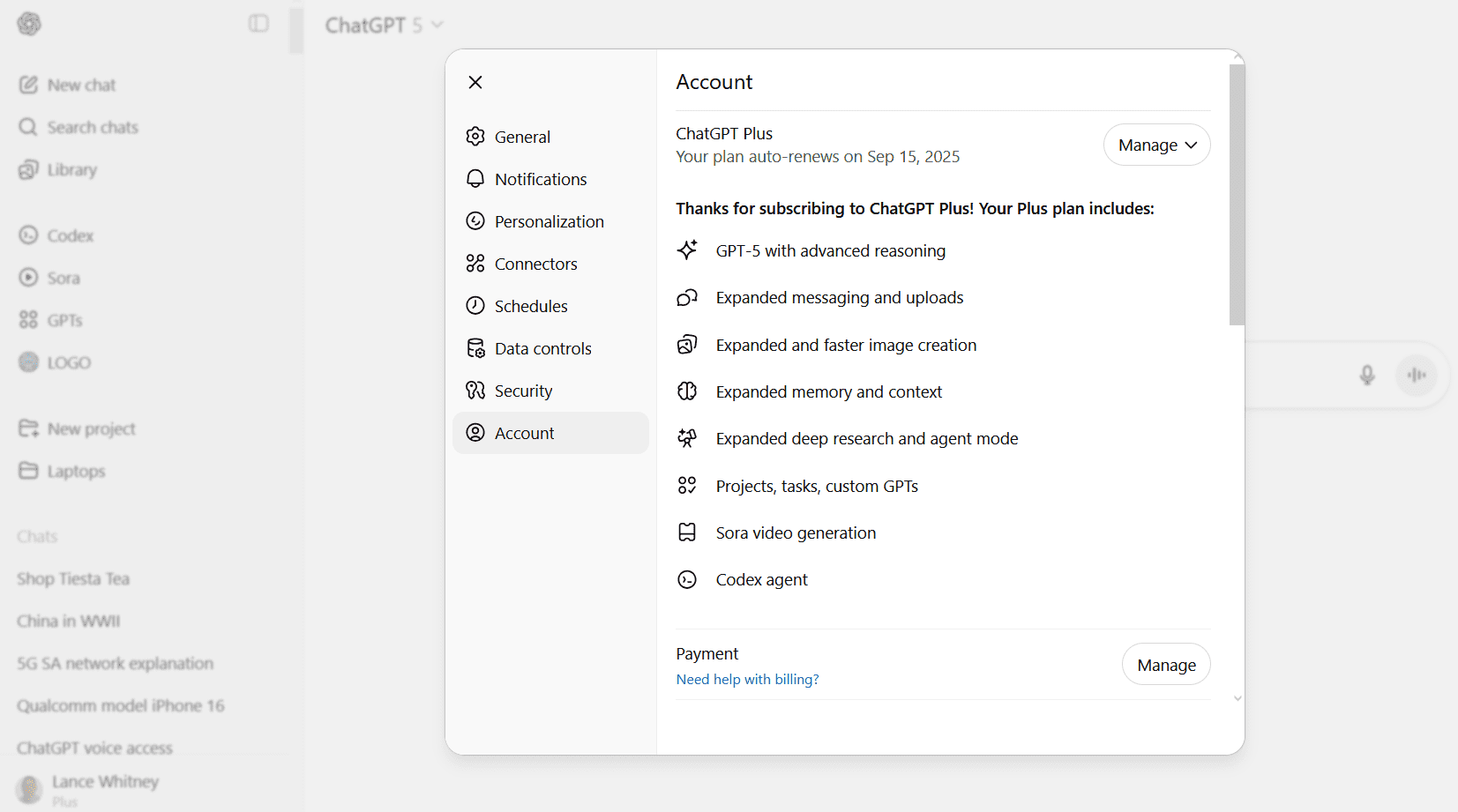Open the Need help with billing link
The width and height of the screenshot is (1458, 812).
747,679
